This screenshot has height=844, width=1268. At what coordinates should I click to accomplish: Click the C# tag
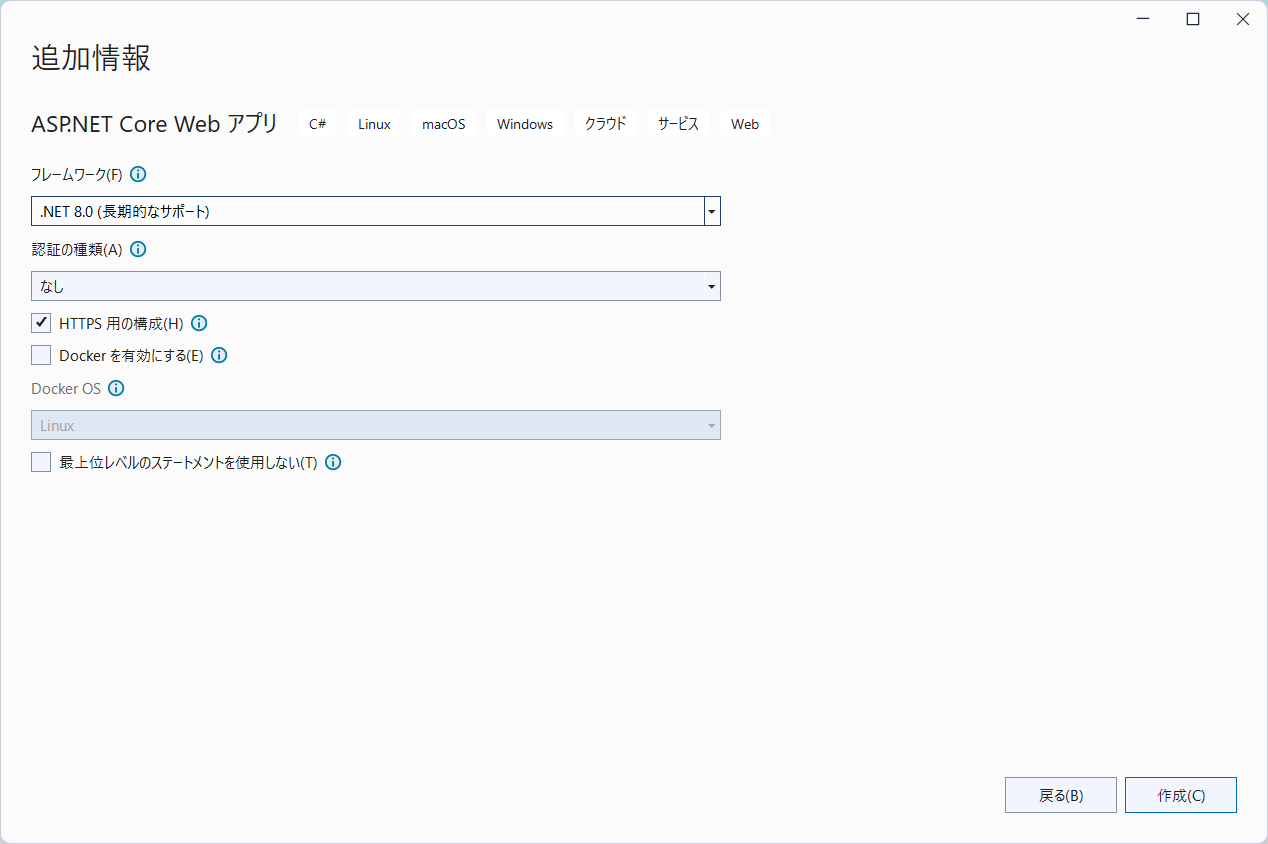(318, 124)
